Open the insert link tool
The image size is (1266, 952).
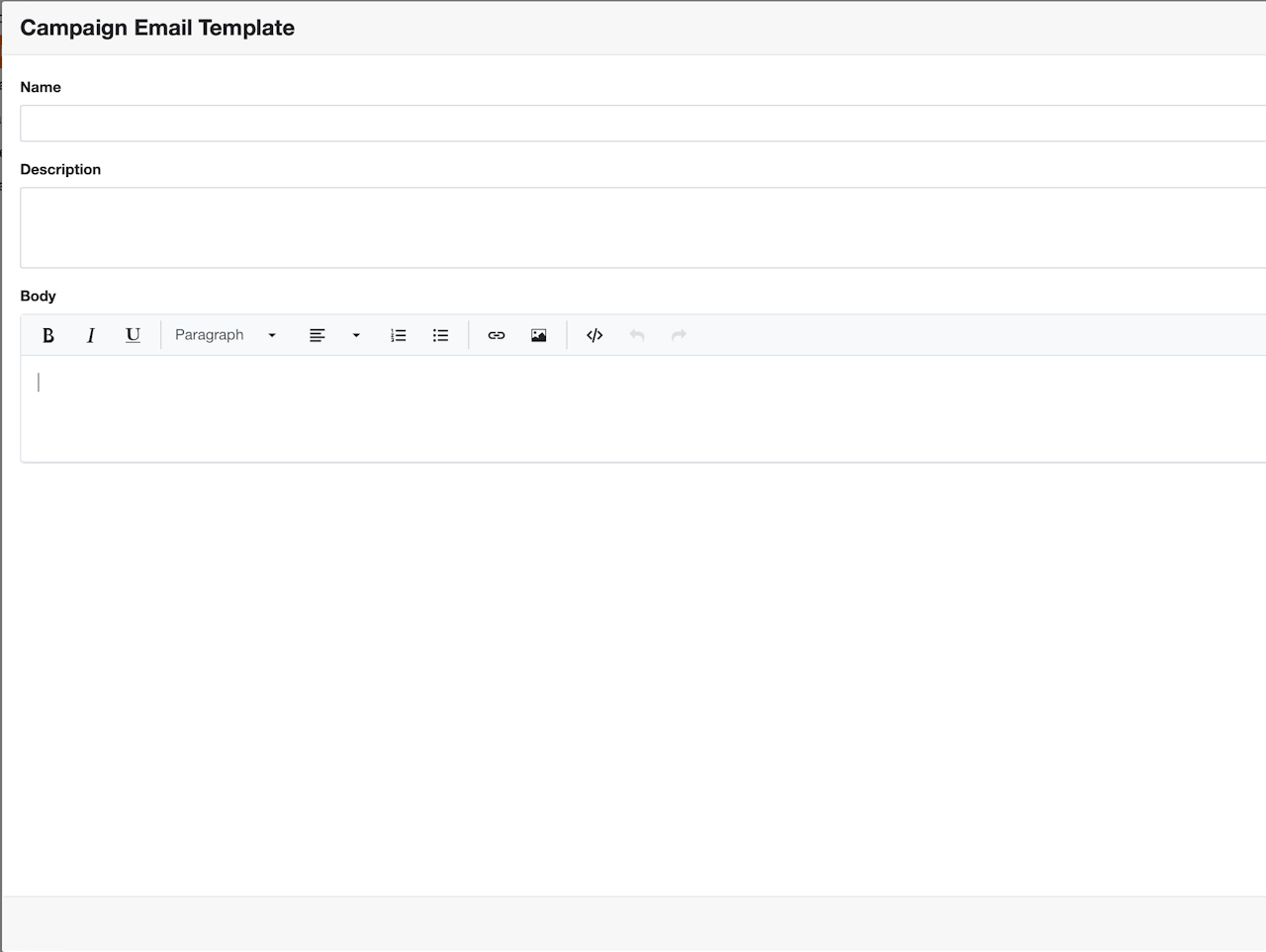[x=497, y=335]
